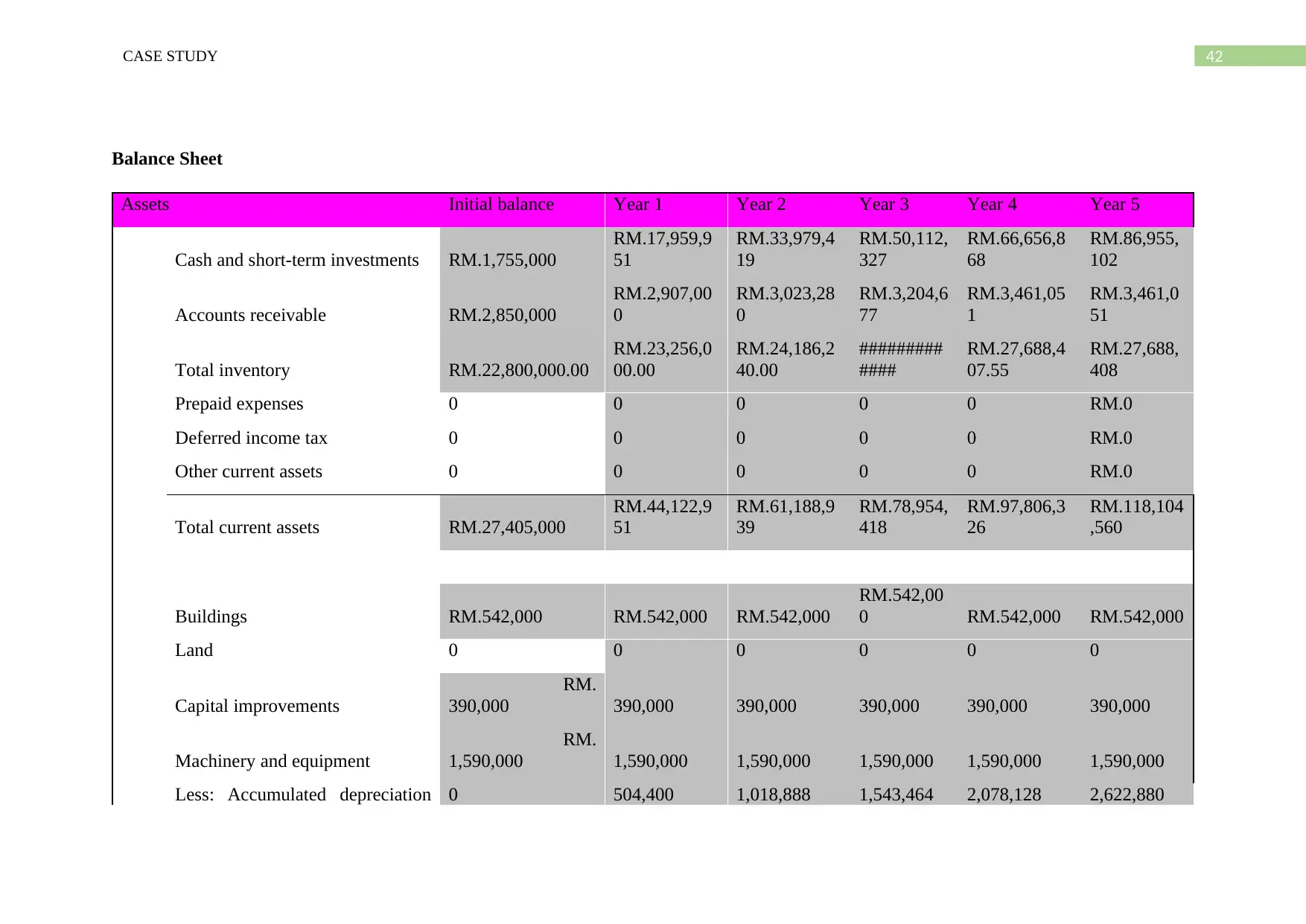Click Year 2 accumulated depreciation 1,018,888
This screenshot has width=1306, height=924.
[x=773, y=794]
